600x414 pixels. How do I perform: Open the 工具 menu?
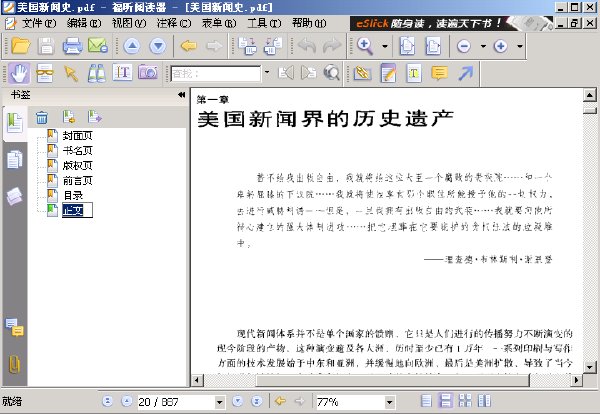coord(264,23)
